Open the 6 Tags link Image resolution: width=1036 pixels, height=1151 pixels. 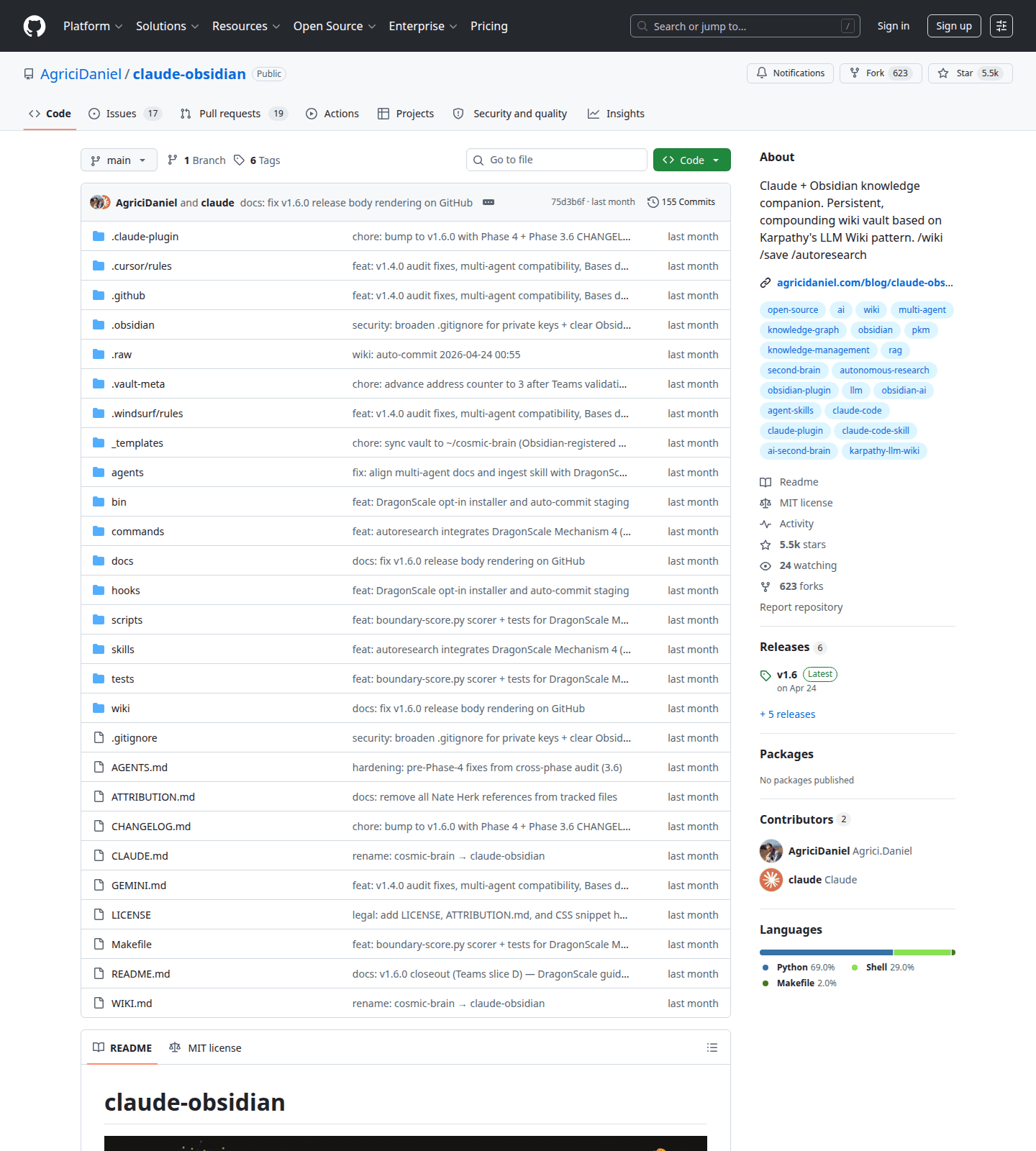click(x=257, y=160)
